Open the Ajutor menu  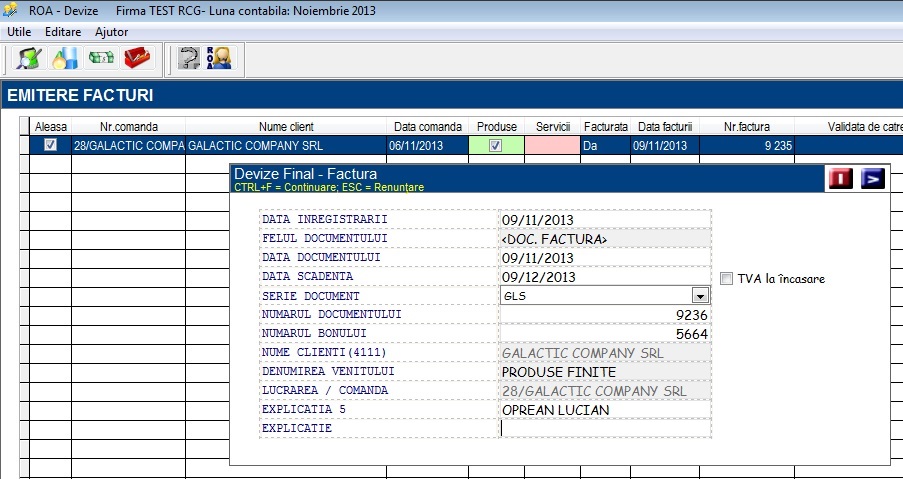pos(112,32)
